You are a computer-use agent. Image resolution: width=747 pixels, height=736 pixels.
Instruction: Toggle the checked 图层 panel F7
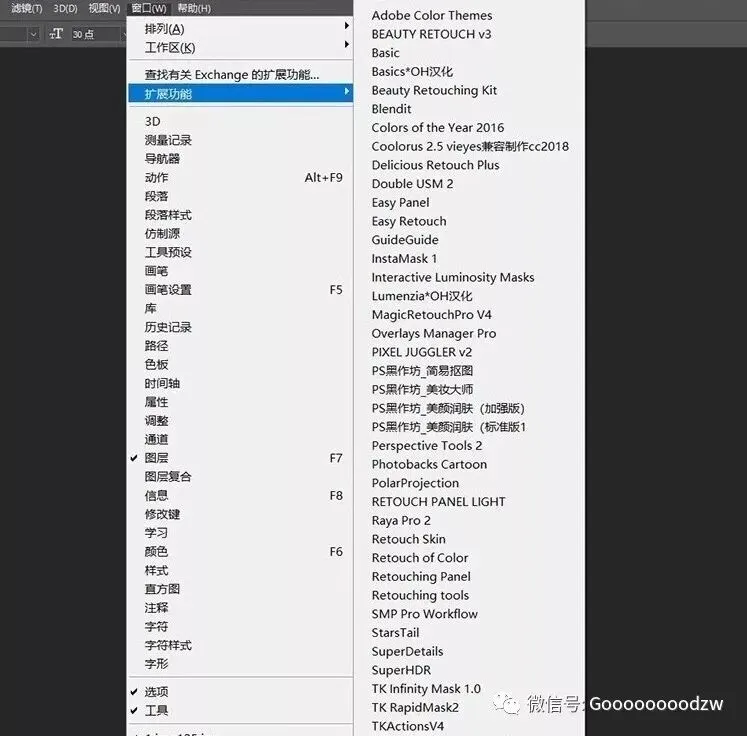point(241,458)
